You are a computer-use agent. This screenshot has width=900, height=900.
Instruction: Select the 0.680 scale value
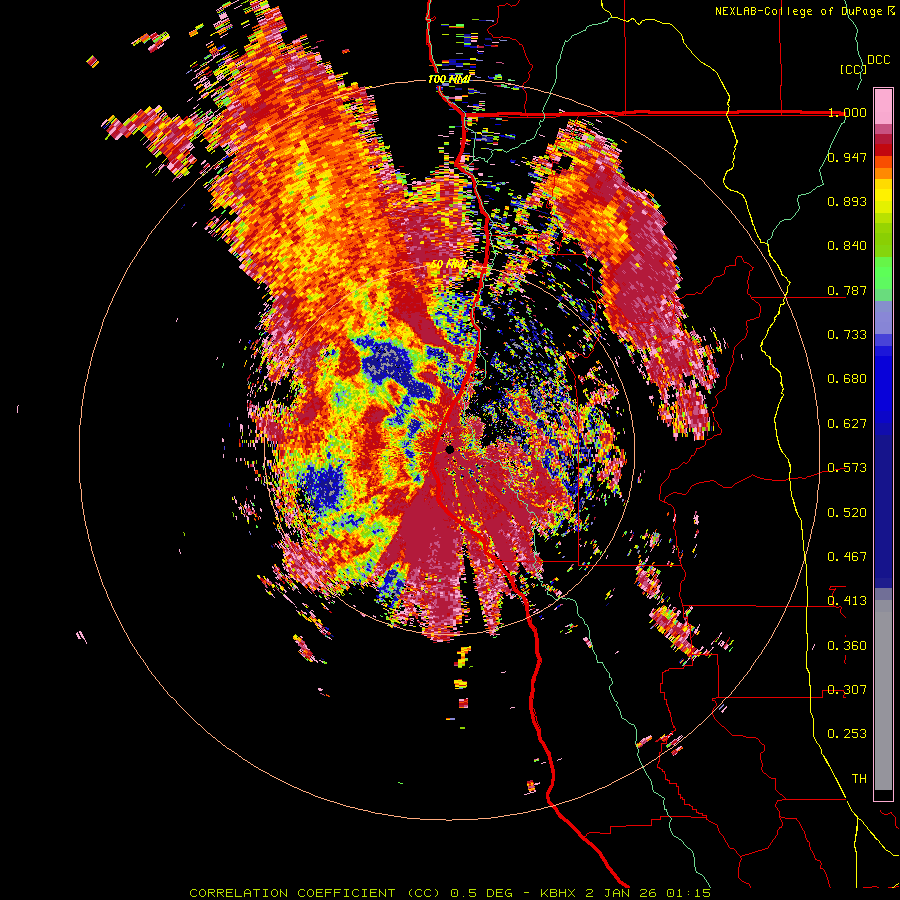(x=847, y=379)
